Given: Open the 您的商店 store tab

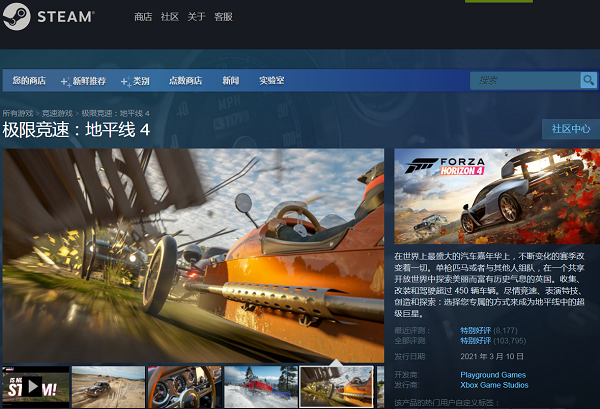Looking at the screenshot, I should [x=29, y=80].
